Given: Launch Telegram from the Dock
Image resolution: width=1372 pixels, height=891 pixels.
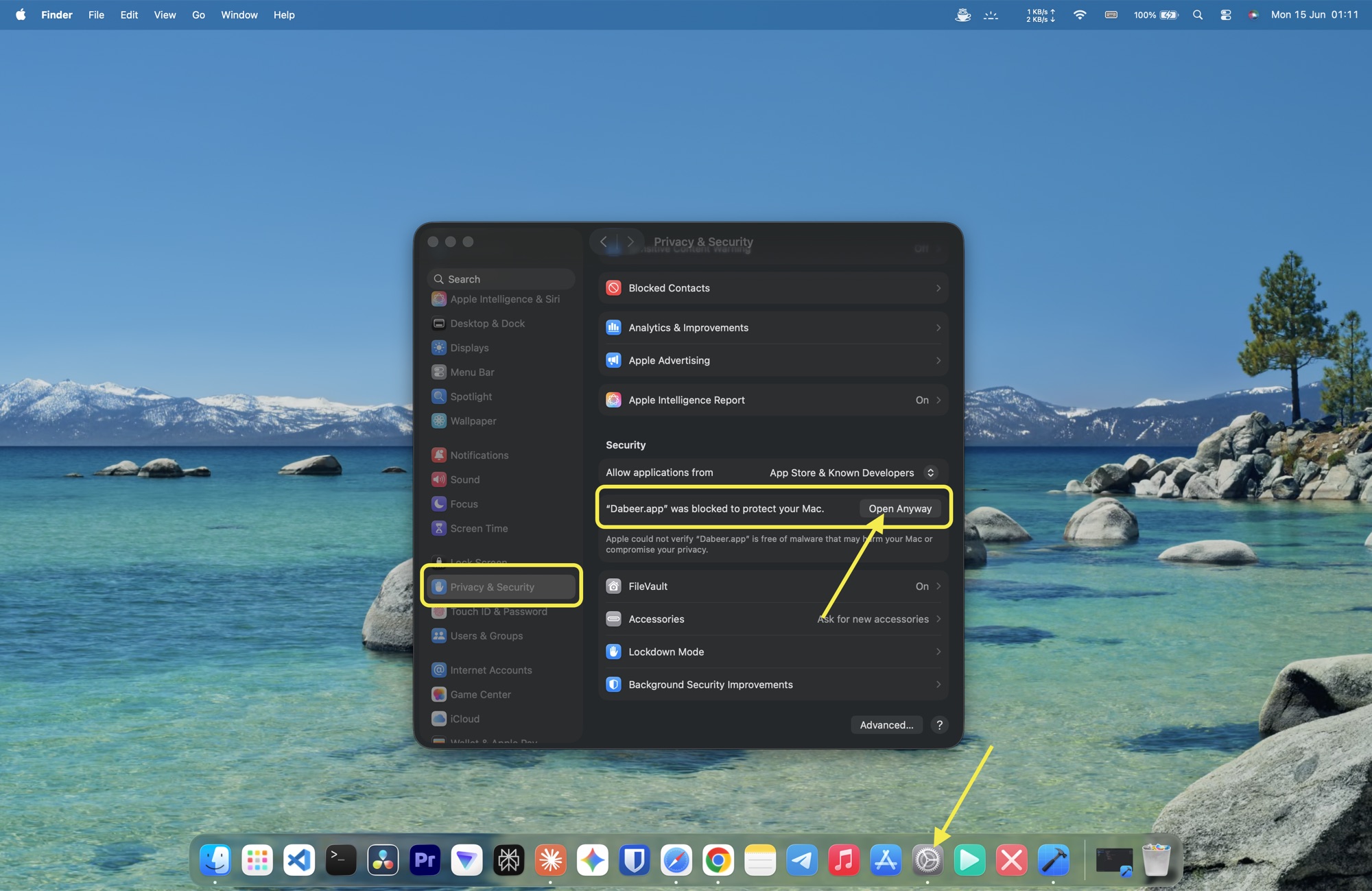Looking at the screenshot, I should 802,860.
